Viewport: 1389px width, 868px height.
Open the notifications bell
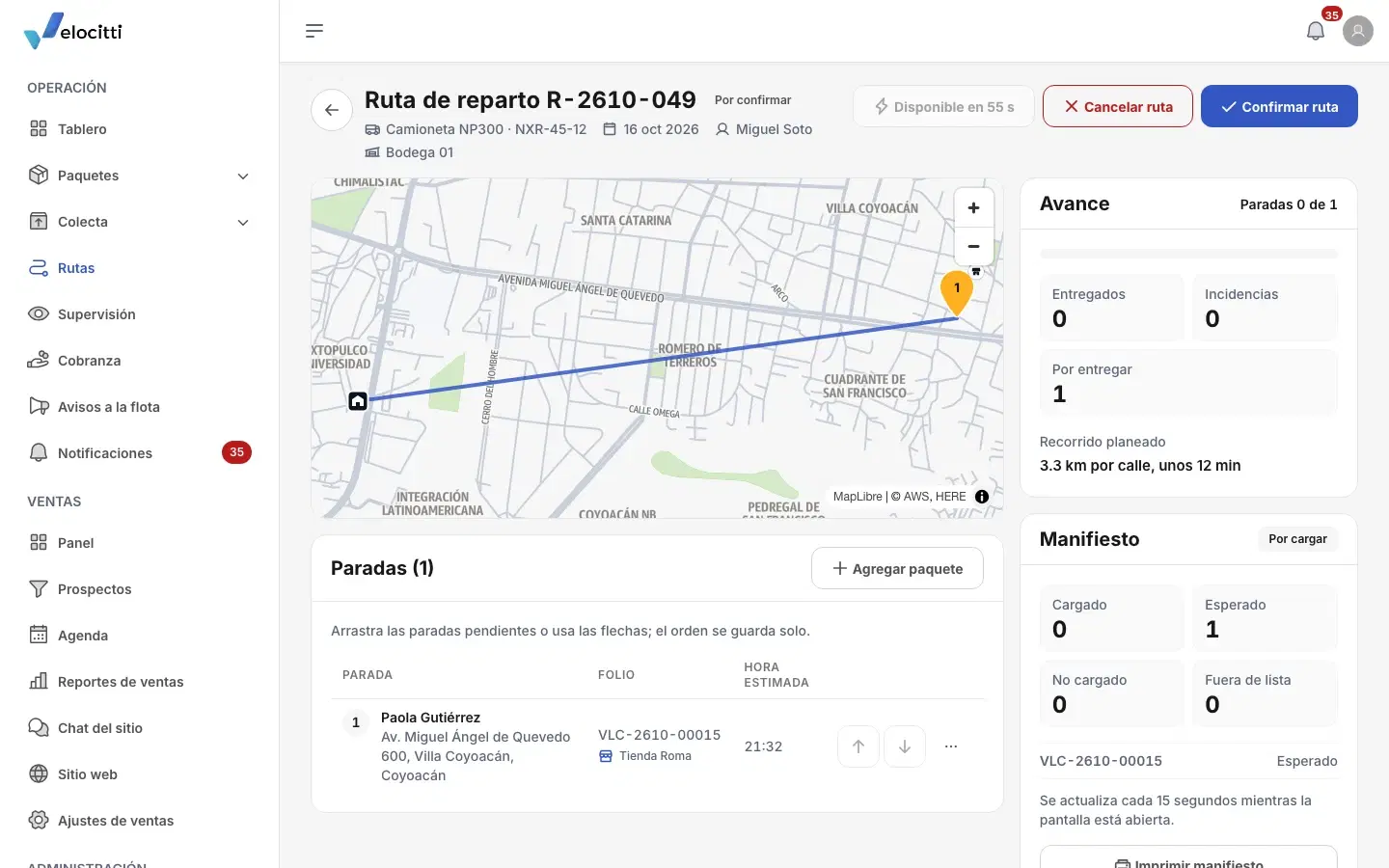pos(1316,31)
